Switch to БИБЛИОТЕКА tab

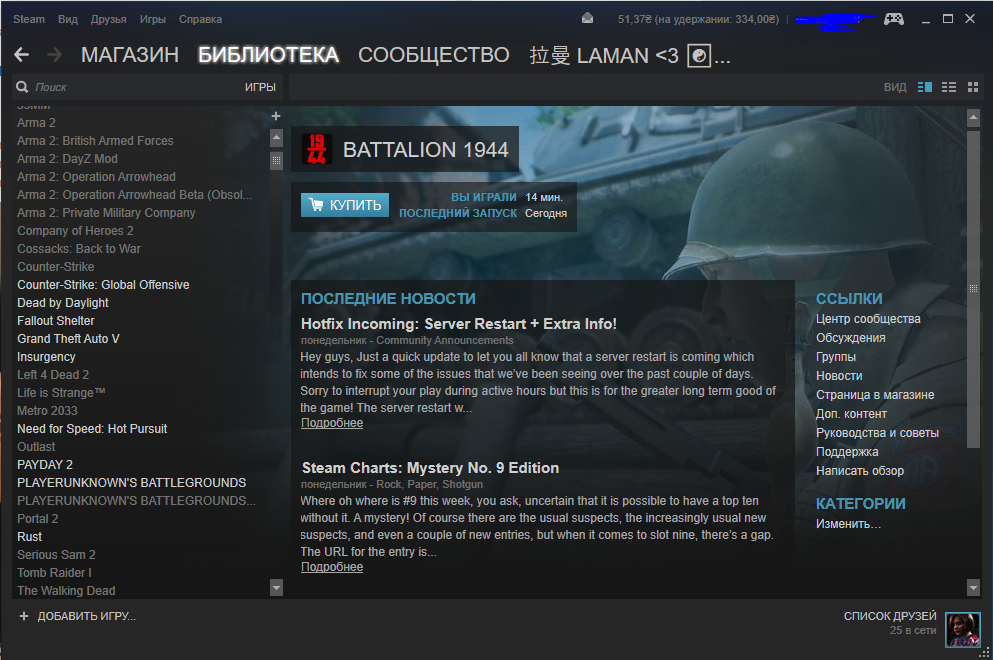click(269, 55)
